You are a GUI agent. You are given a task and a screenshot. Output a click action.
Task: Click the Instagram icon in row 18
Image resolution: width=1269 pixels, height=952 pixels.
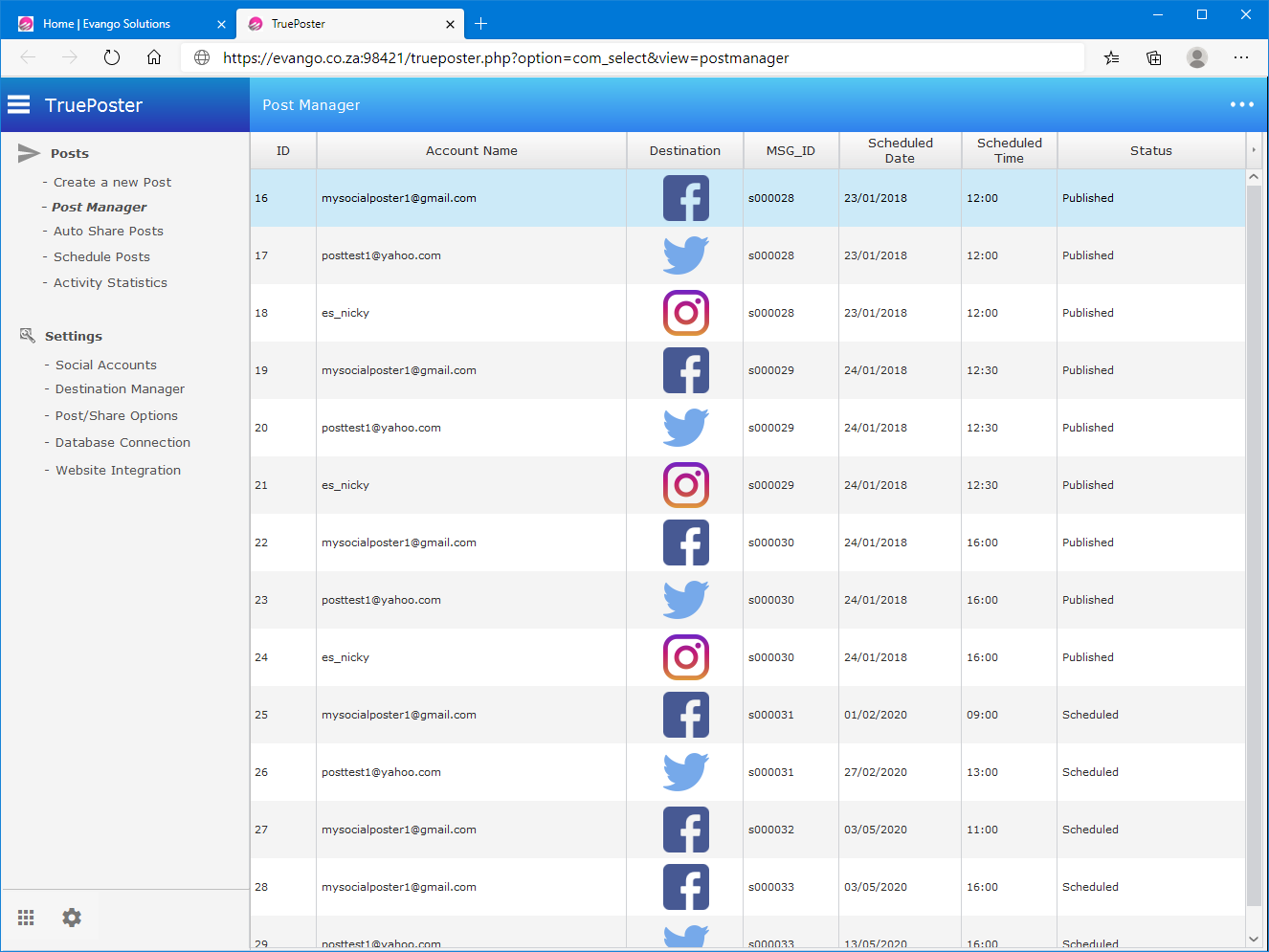[685, 313]
